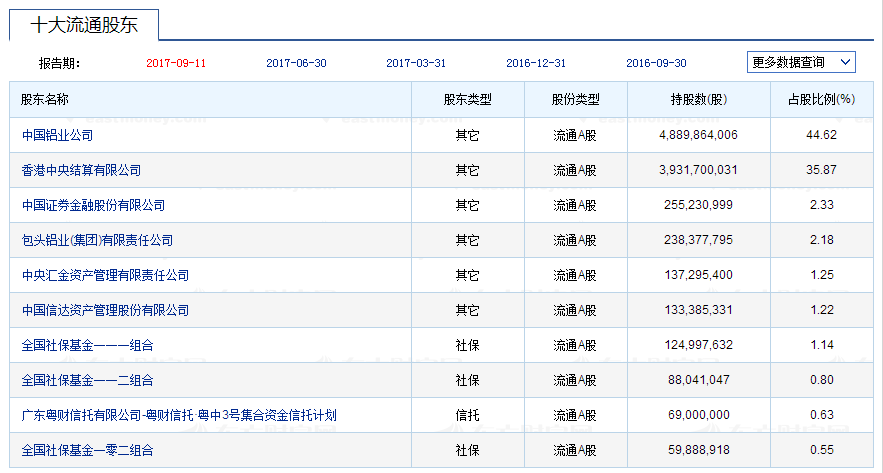Open 包头铝业(集团)有限责任公司 link
Viewport: 883px width, 473px height.
pos(97,240)
